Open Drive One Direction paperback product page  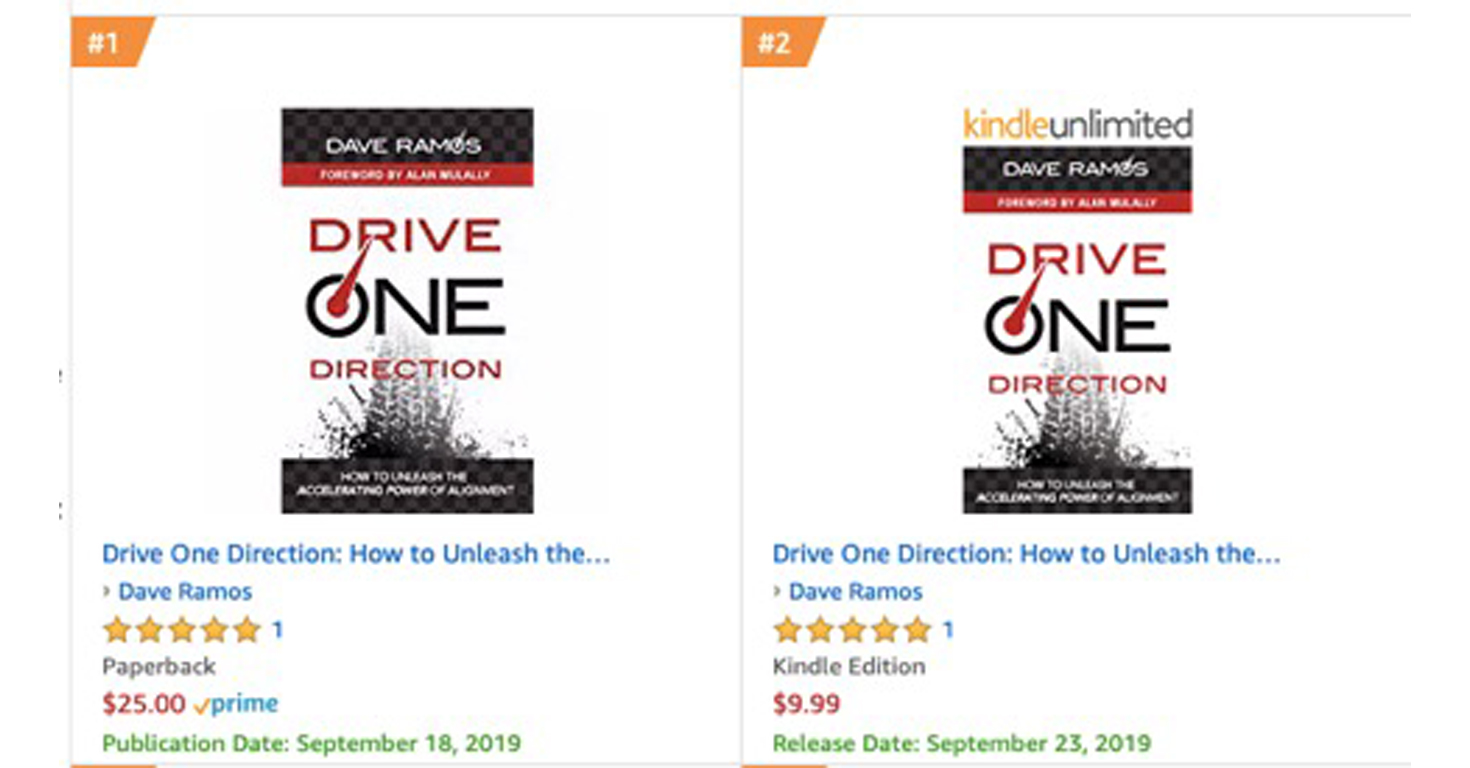pyautogui.click(x=355, y=554)
